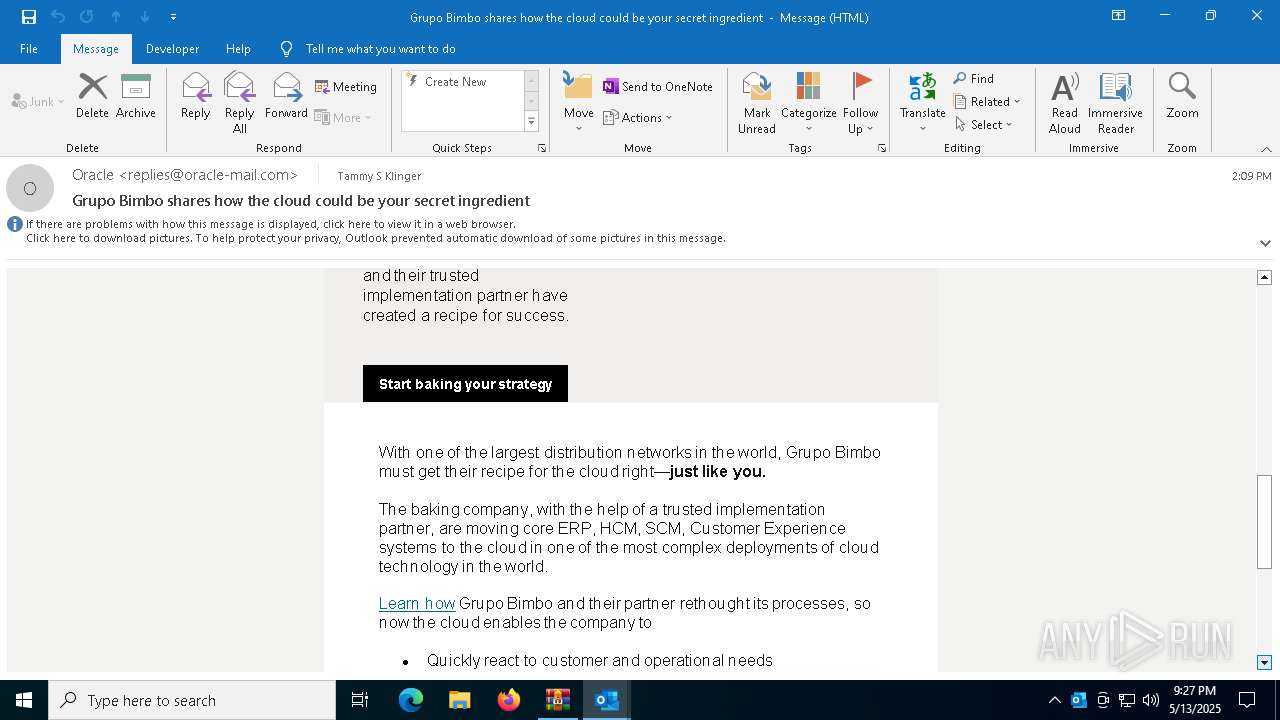Screen dimensions: 1280x720
Task: Open Ribbon Display Options
Action: click(1118, 16)
